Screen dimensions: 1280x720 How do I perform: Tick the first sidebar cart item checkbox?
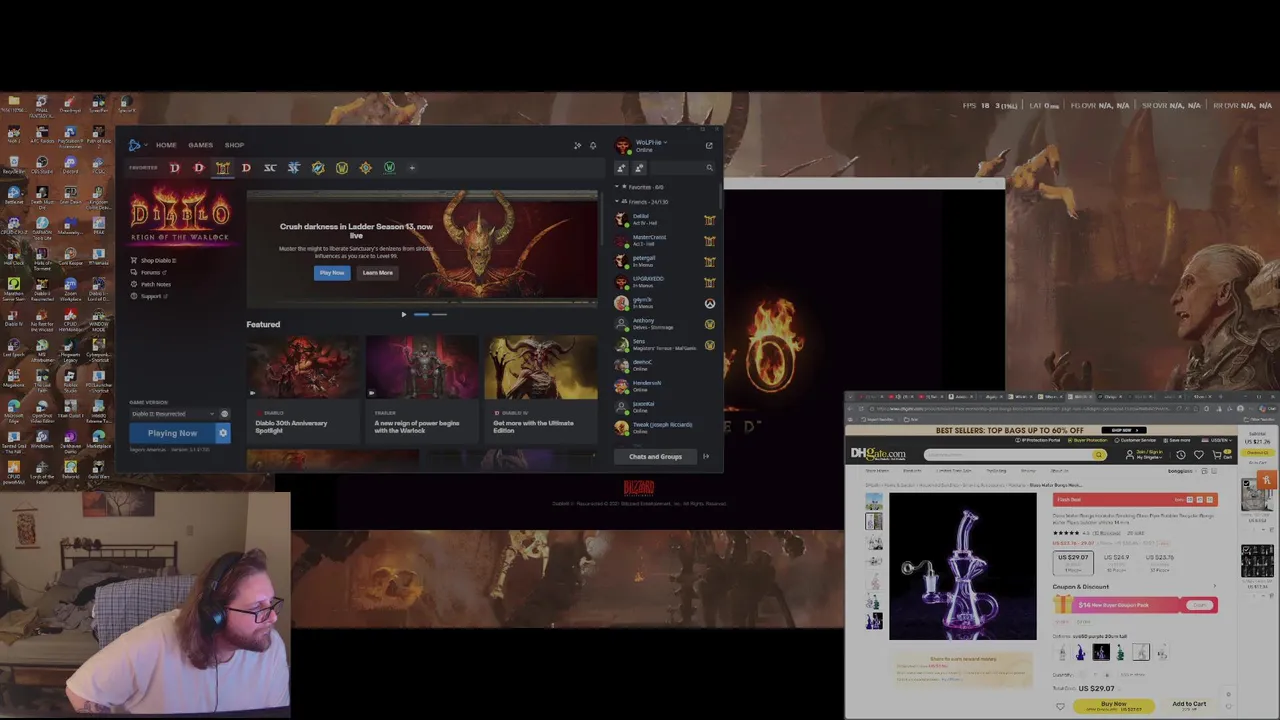pos(1244,484)
